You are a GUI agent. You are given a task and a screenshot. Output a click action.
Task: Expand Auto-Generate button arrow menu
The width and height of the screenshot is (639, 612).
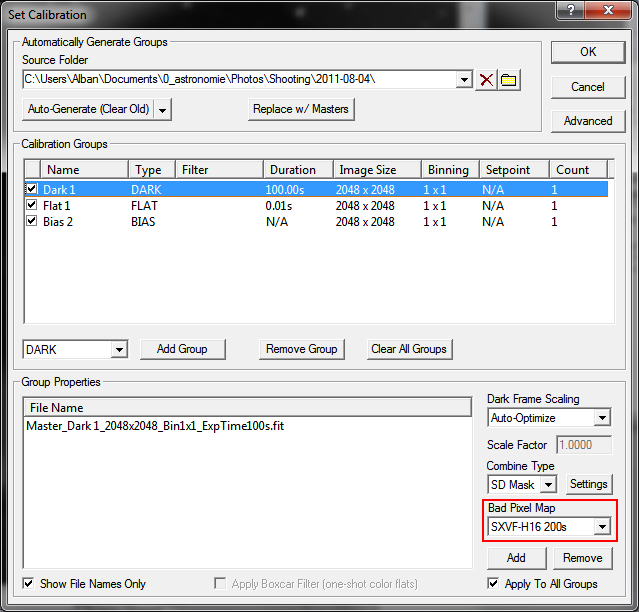click(163, 110)
